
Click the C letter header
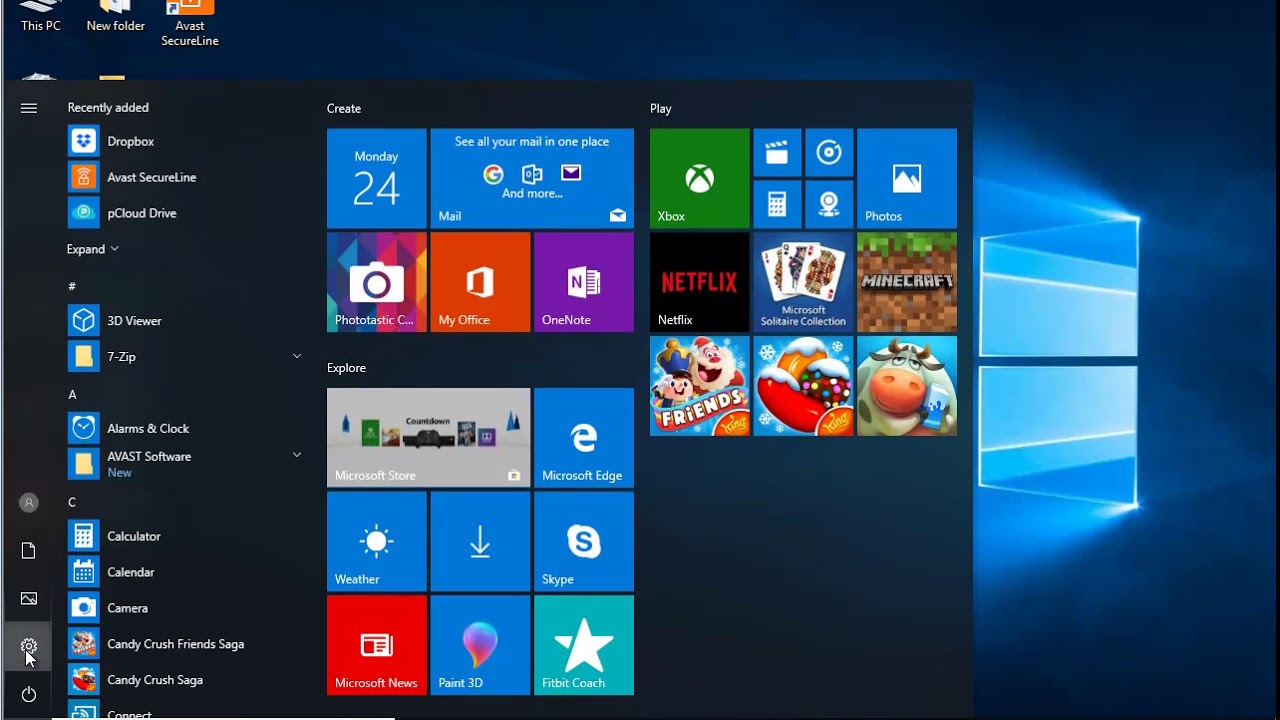[x=72, y=502]
